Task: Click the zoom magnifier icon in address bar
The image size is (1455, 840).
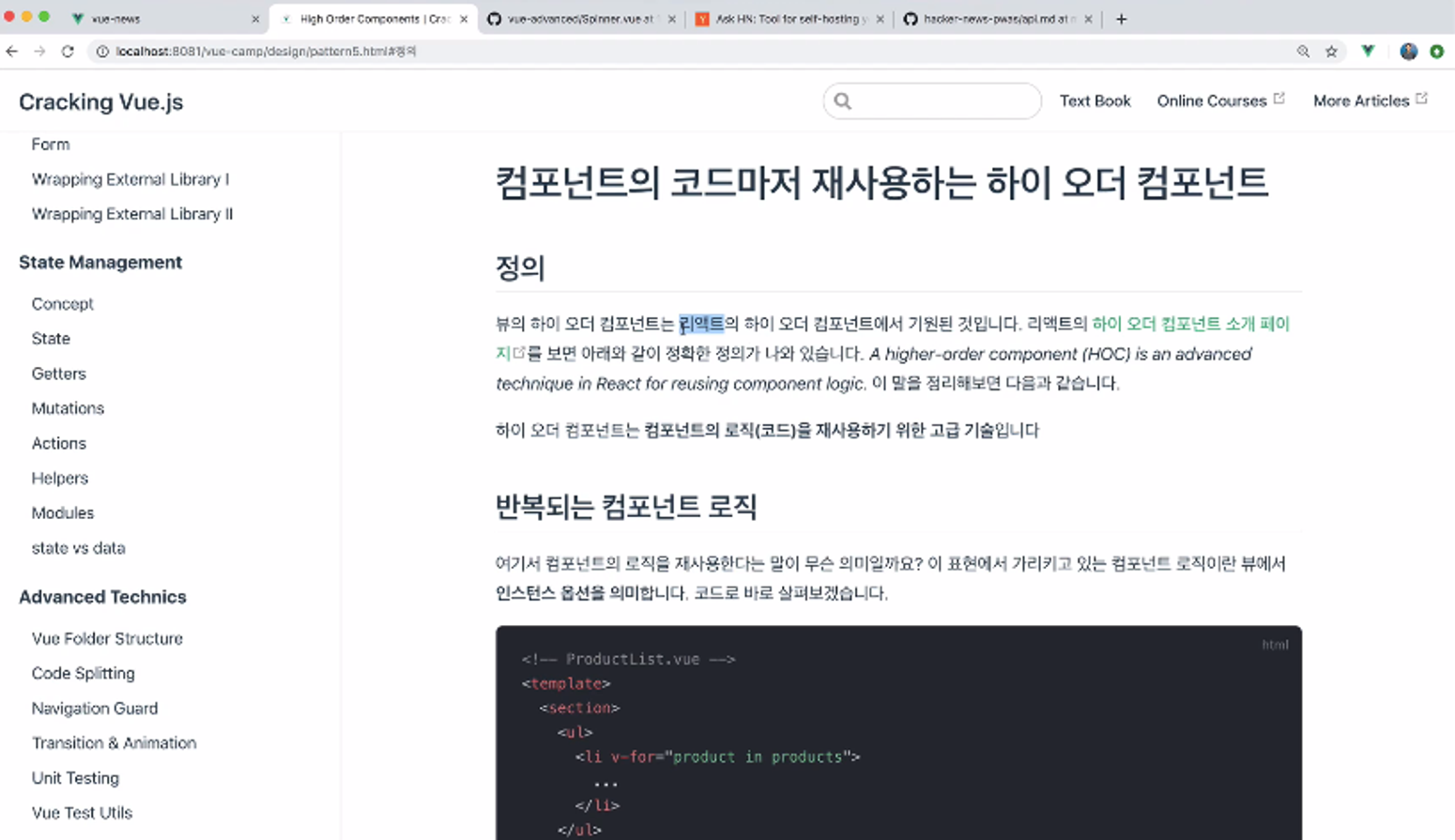Action: [1303, 52]
